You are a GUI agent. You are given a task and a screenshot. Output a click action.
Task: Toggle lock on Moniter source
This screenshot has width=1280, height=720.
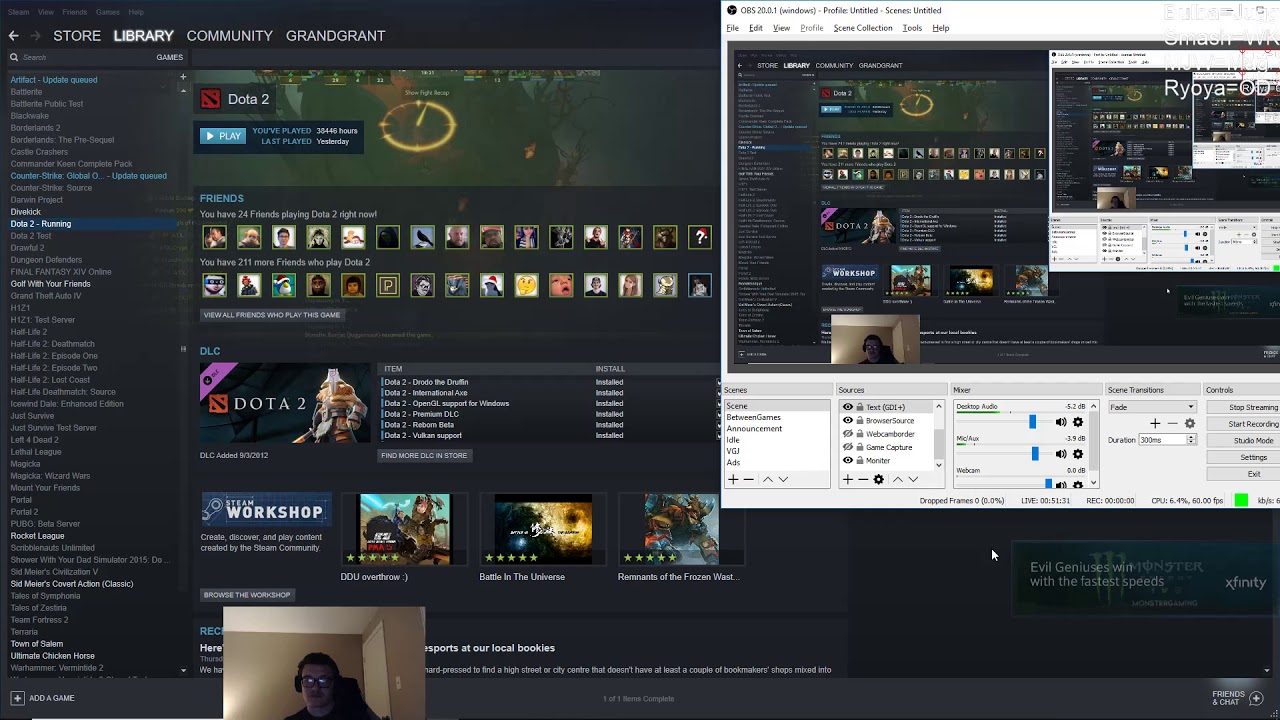859,461
